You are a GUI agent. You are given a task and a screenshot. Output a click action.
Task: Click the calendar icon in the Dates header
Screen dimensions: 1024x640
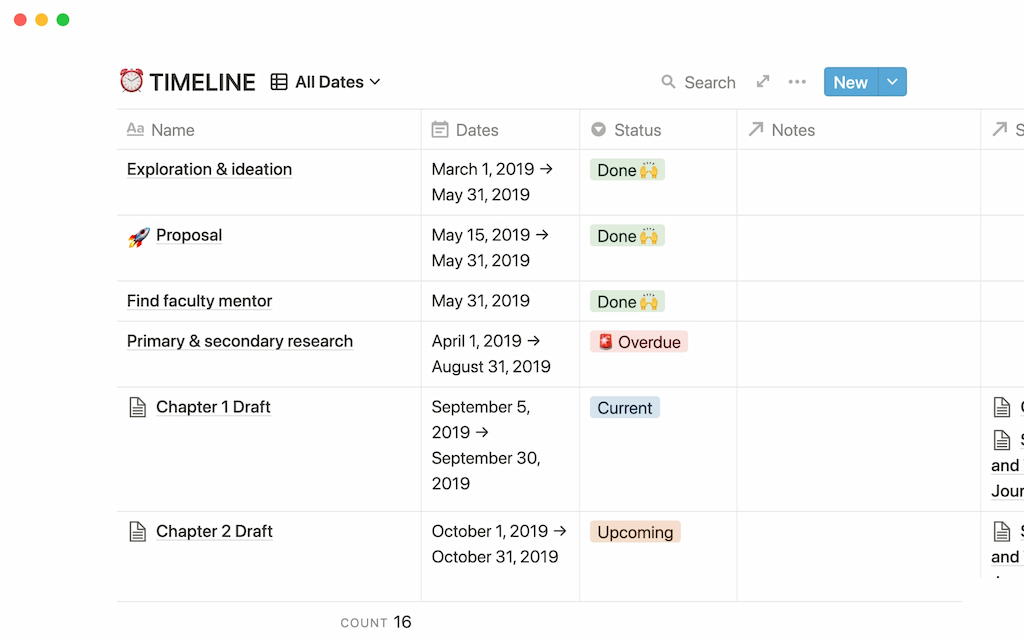tap(440, 129)
